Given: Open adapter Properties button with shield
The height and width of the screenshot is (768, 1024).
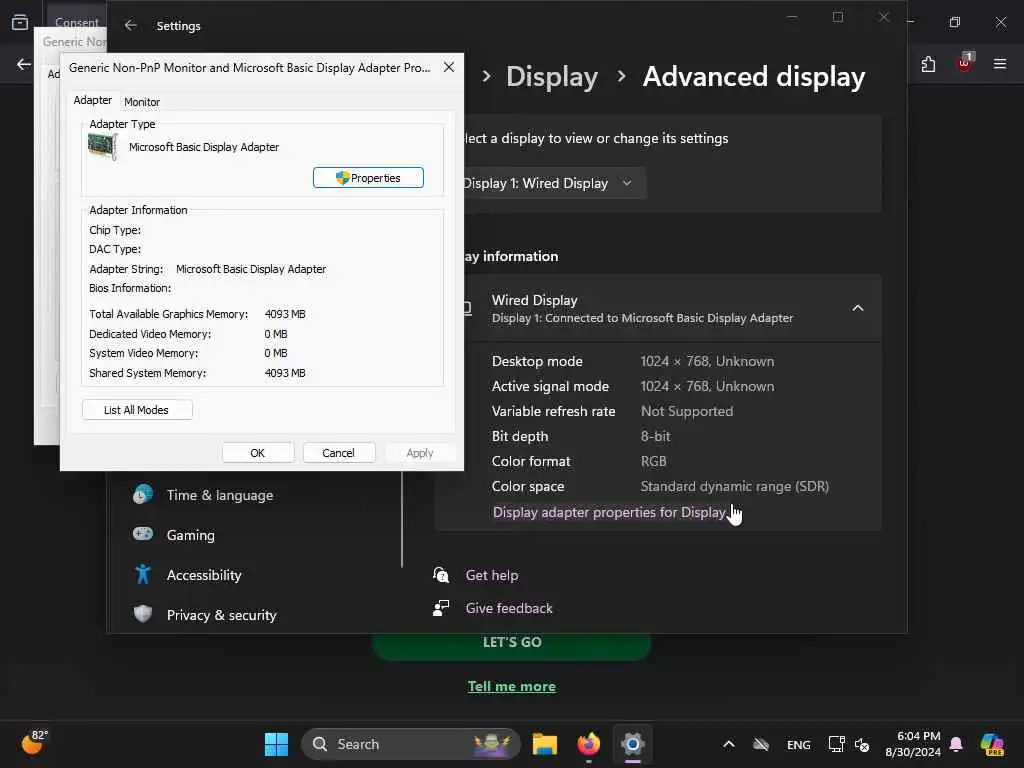Looking at the screenshot, I should 368,178.
